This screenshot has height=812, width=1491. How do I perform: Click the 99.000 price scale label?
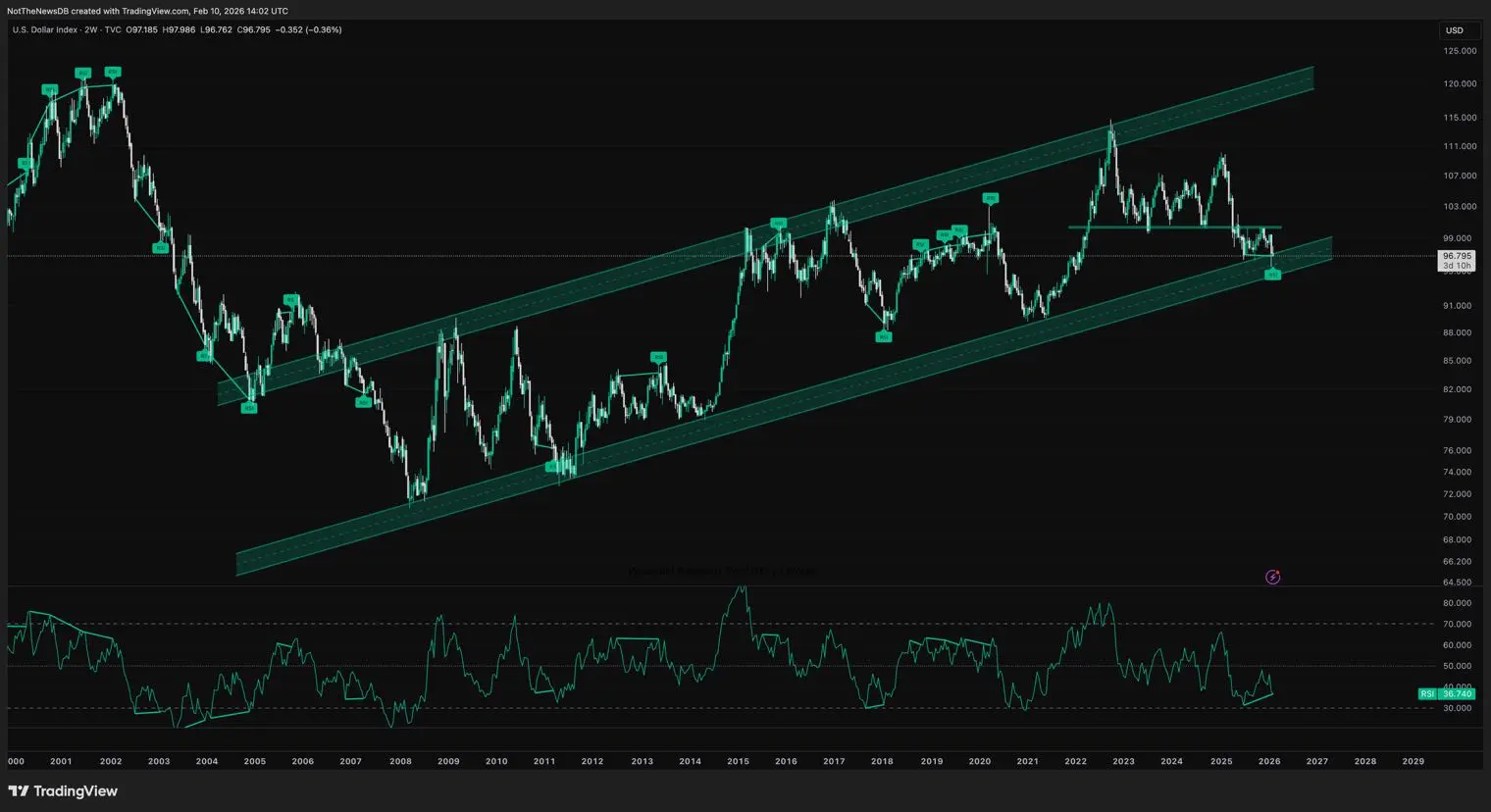click(1460, 238)
